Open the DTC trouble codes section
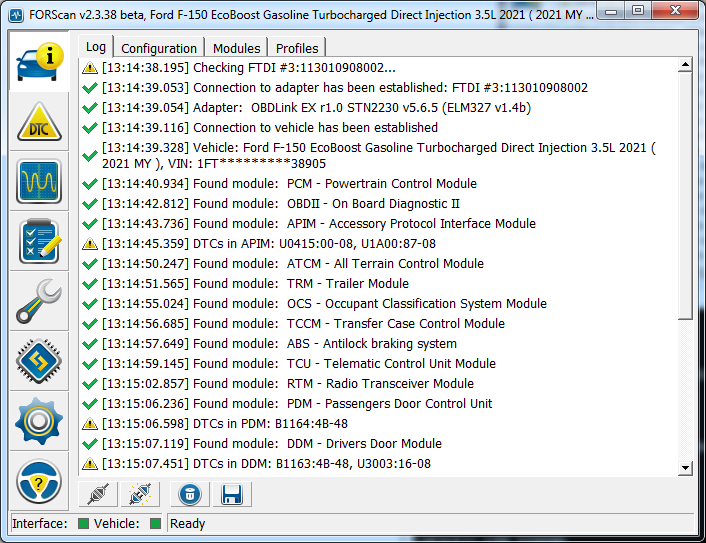Viewport: 706px width, 543px height. click(39, 122)
